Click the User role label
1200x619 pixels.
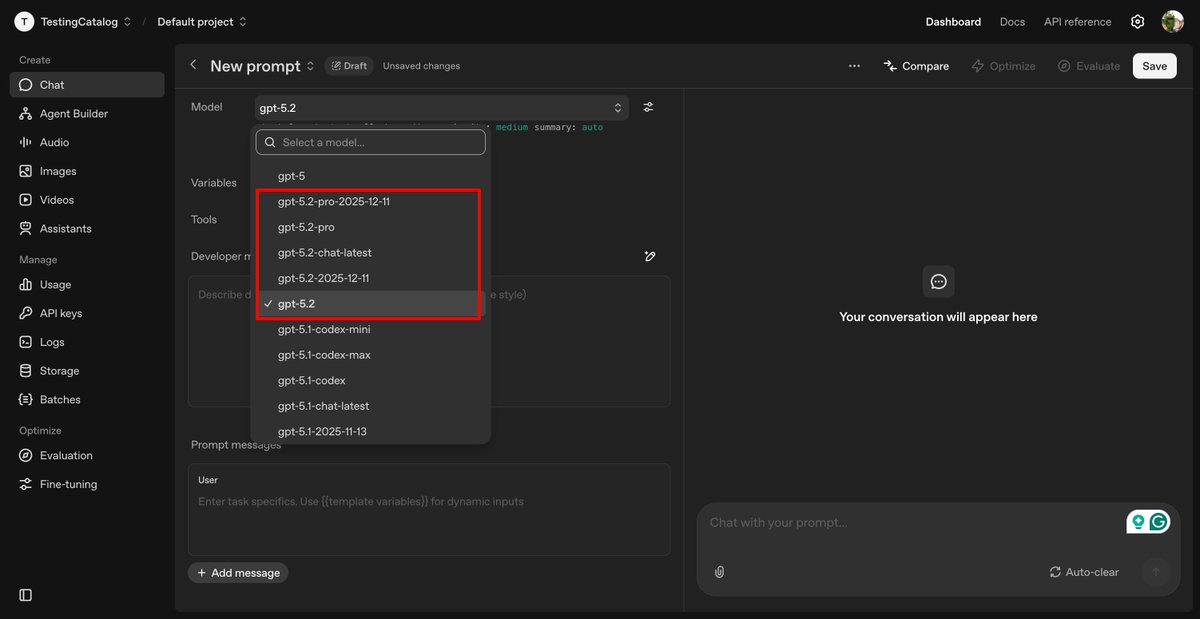pyautogui.click(x=208, y=480)
